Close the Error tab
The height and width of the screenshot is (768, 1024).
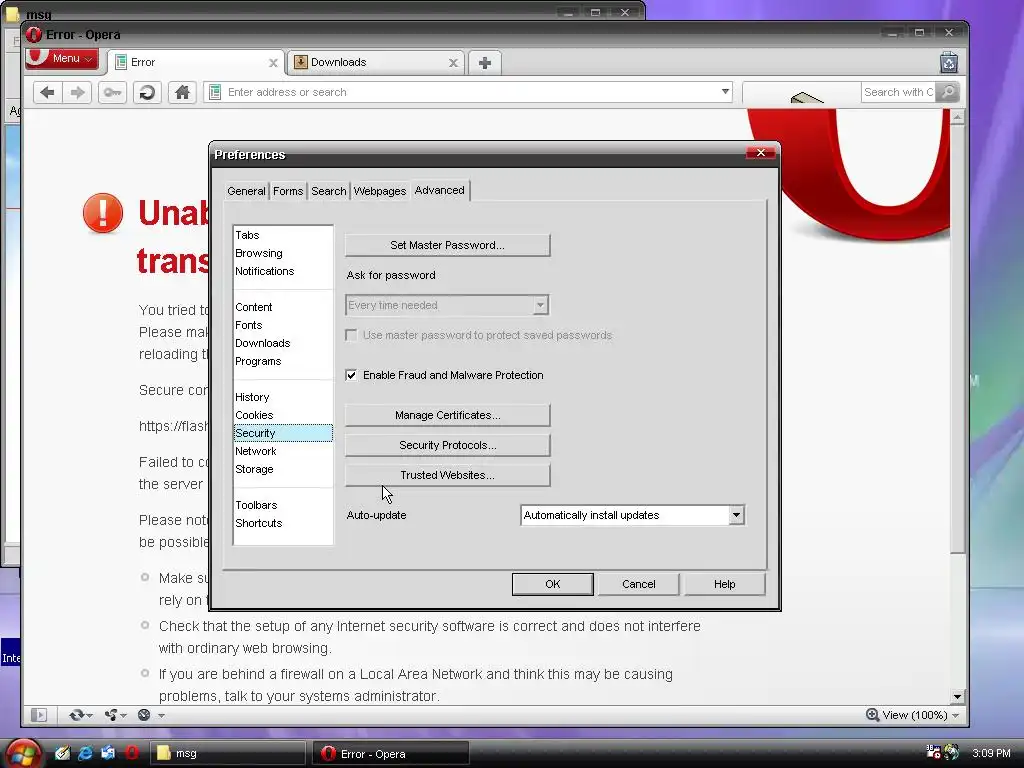pos(273,63)
